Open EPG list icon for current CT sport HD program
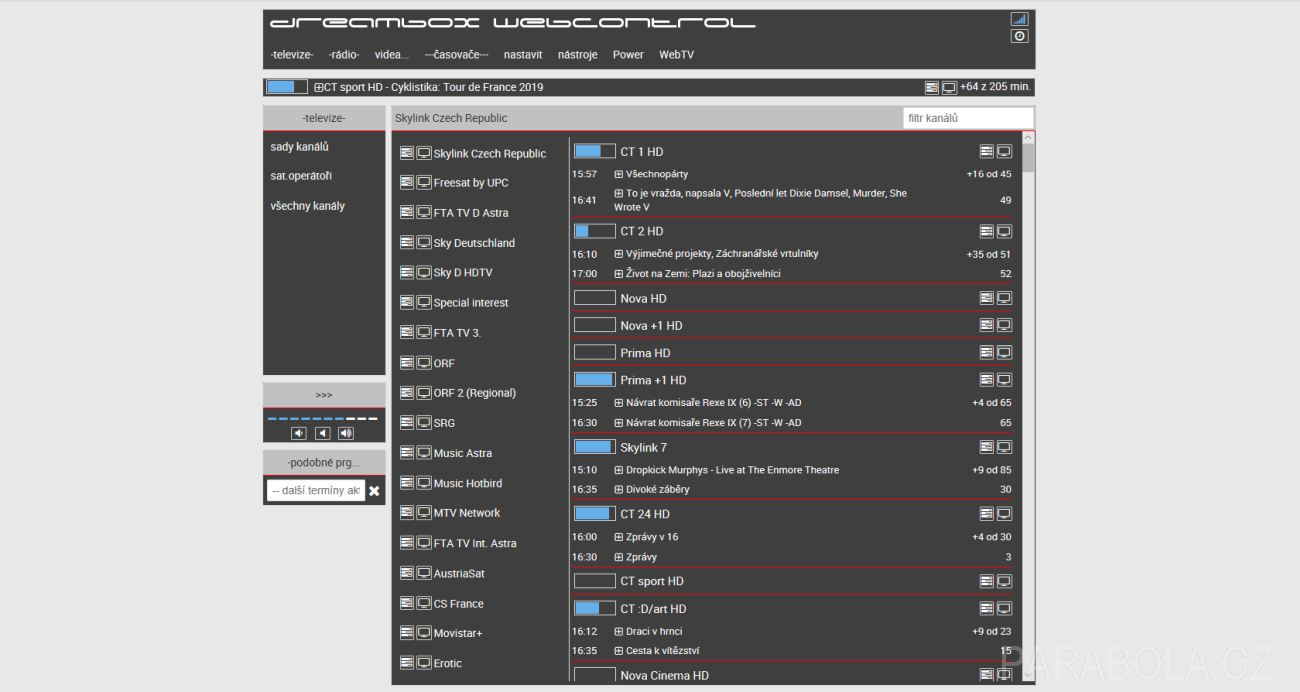Screen dimensions: 1300x692 tap(932, 88)
